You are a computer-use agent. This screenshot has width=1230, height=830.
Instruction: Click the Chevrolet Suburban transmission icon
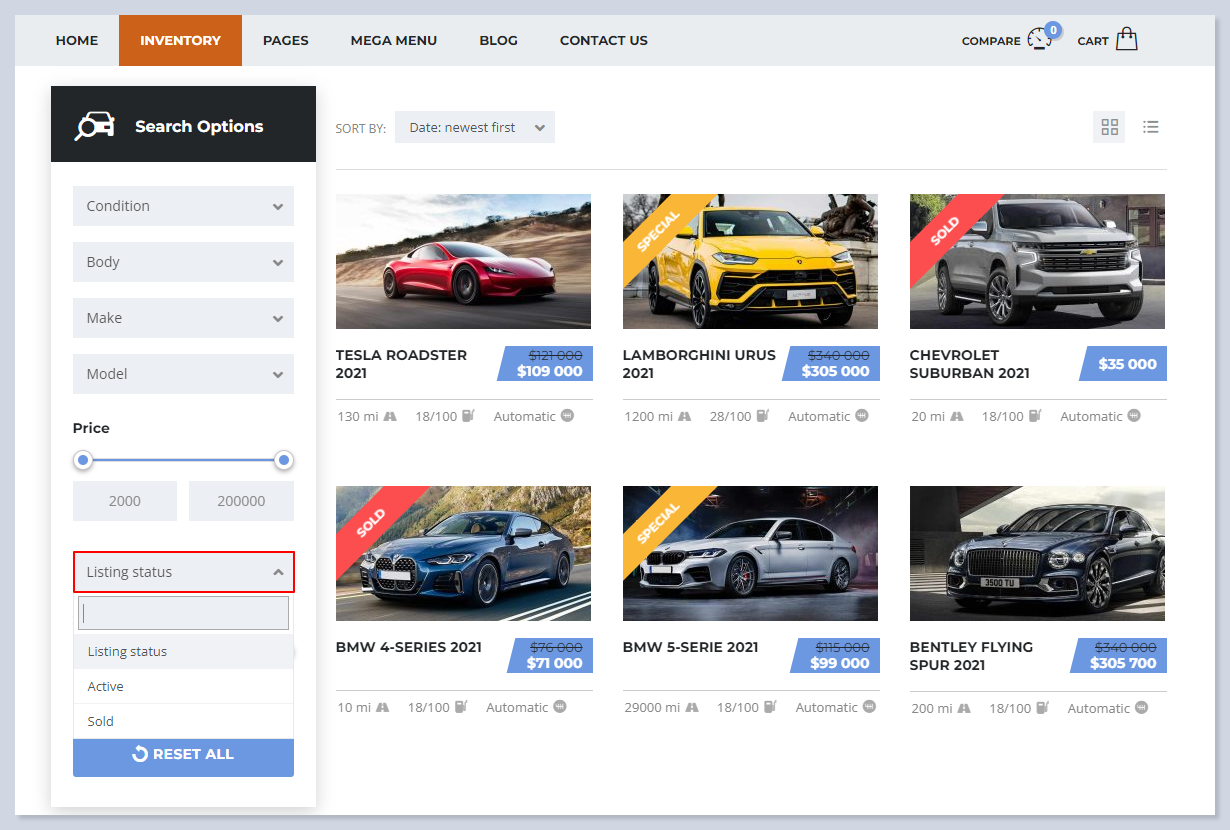pos(1134,416)
